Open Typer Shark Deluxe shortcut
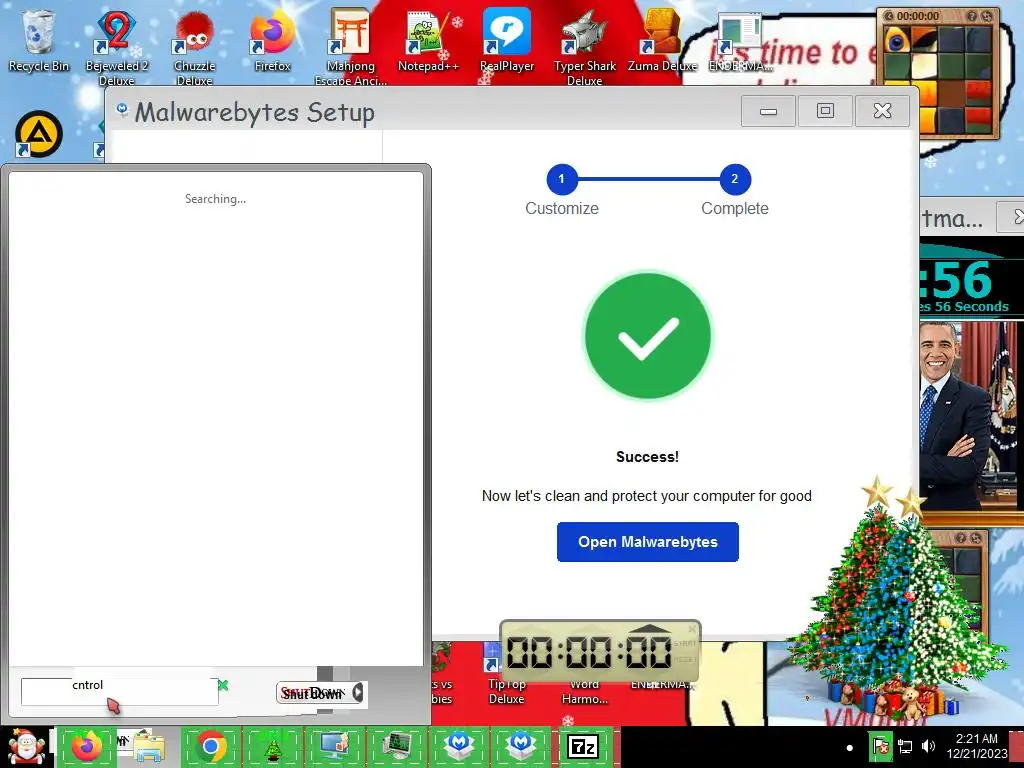Screen dimensions: 1024x768 click(x=584, y=47)
